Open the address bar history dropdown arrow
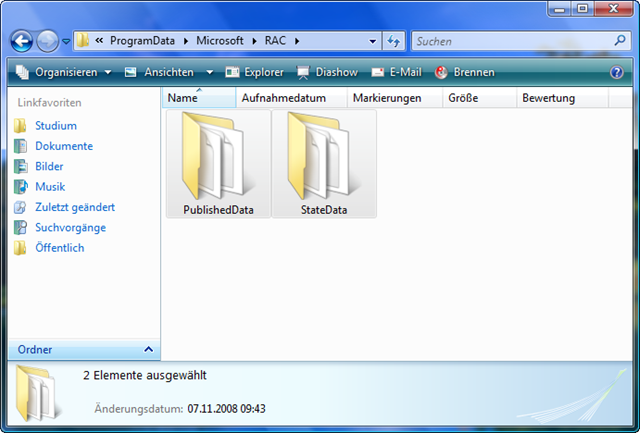640x433 pixels. [x=372, y=41]
